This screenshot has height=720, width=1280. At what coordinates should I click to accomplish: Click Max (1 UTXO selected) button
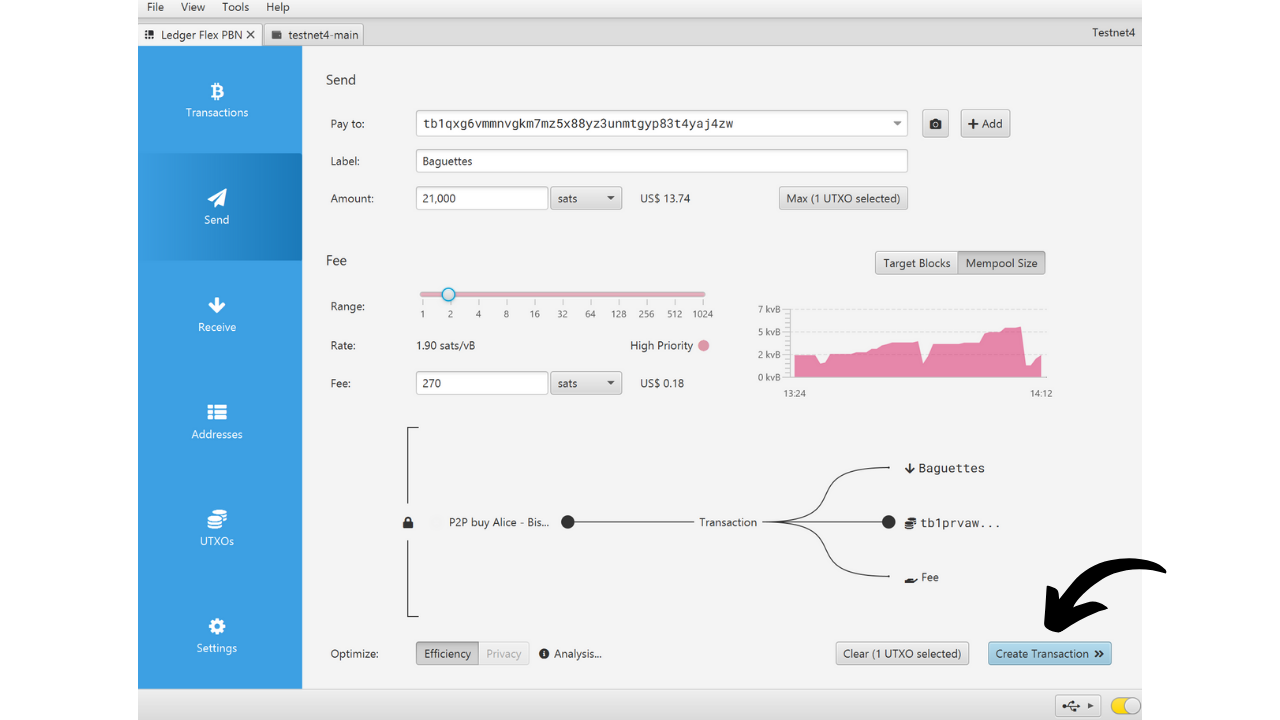pyautogui.click(x=843, y=198)
